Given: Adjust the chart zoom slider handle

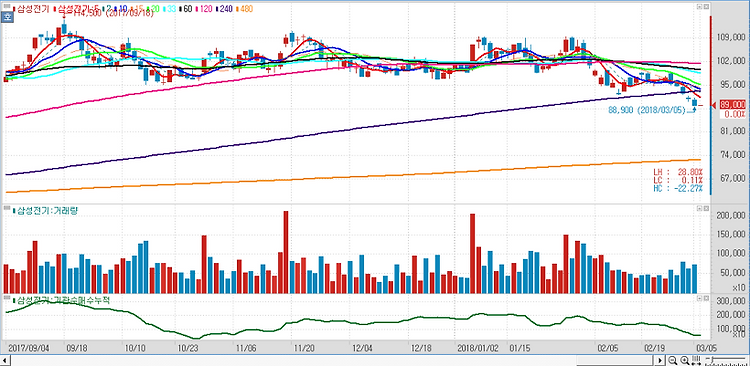Looking at the screenshot, I should click(x=713, y=359).
